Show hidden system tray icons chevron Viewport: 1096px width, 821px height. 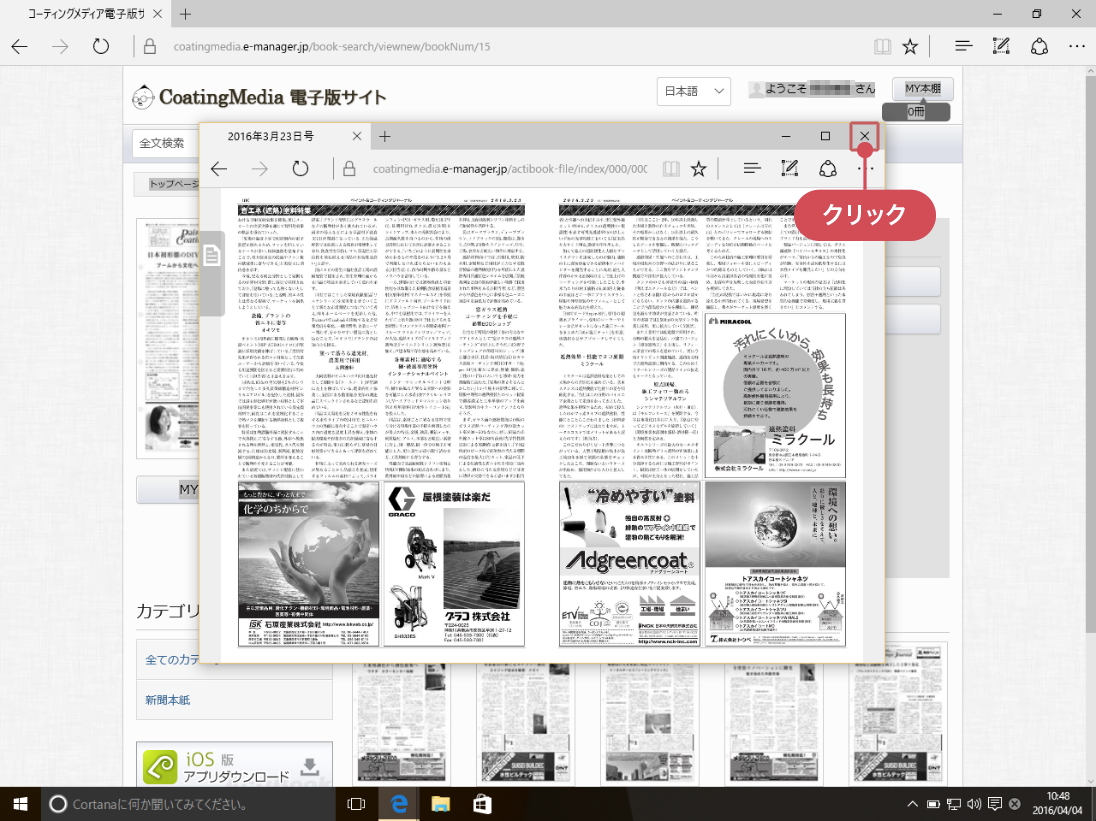(x=912, y=804)
